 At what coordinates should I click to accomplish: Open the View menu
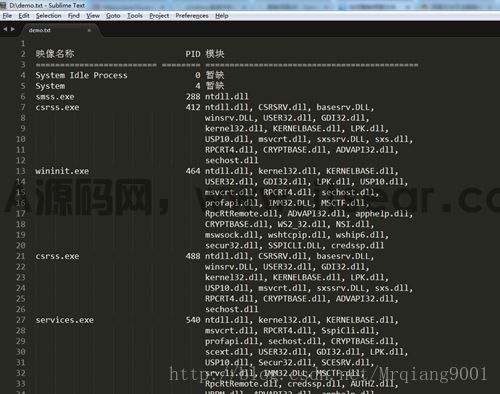click(93, 16)
